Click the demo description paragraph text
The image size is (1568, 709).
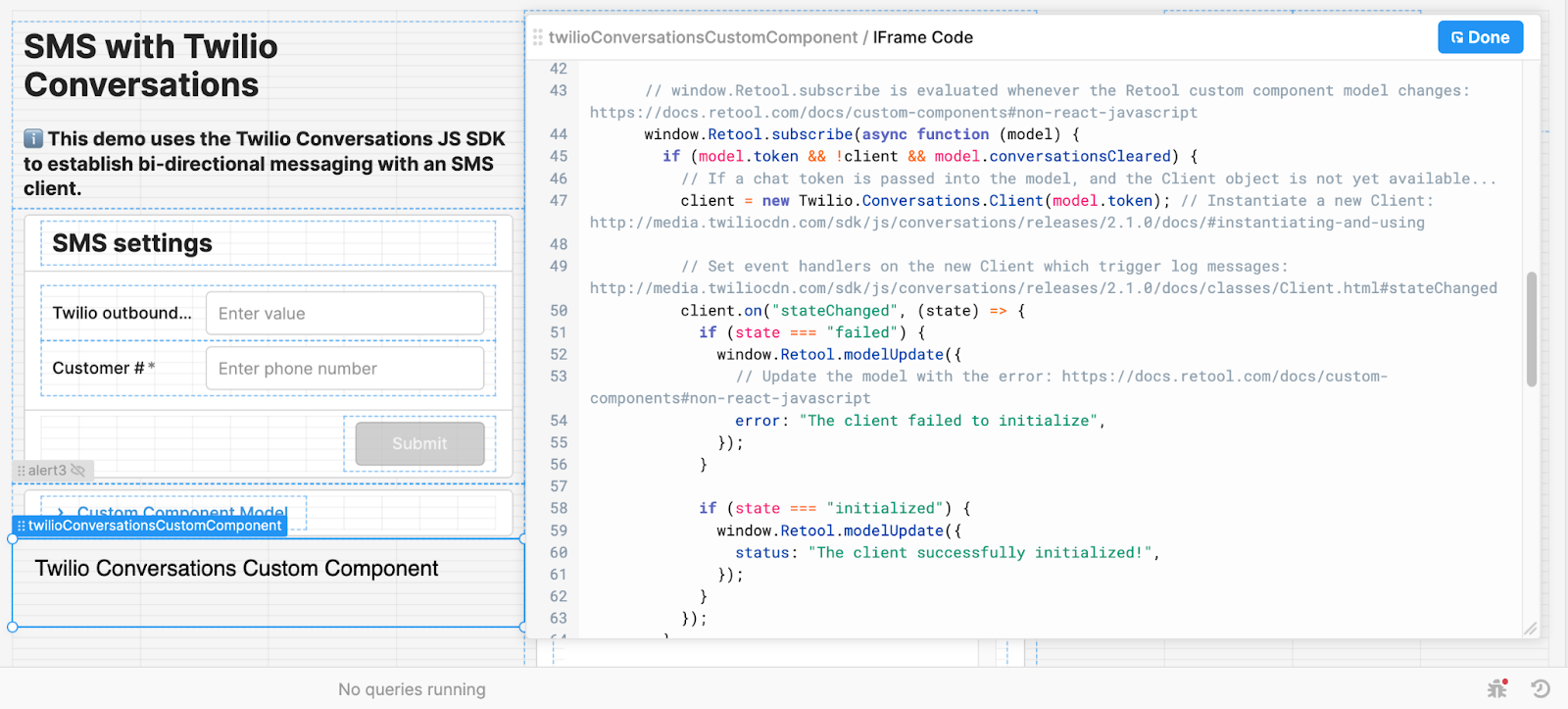(265, 164)
